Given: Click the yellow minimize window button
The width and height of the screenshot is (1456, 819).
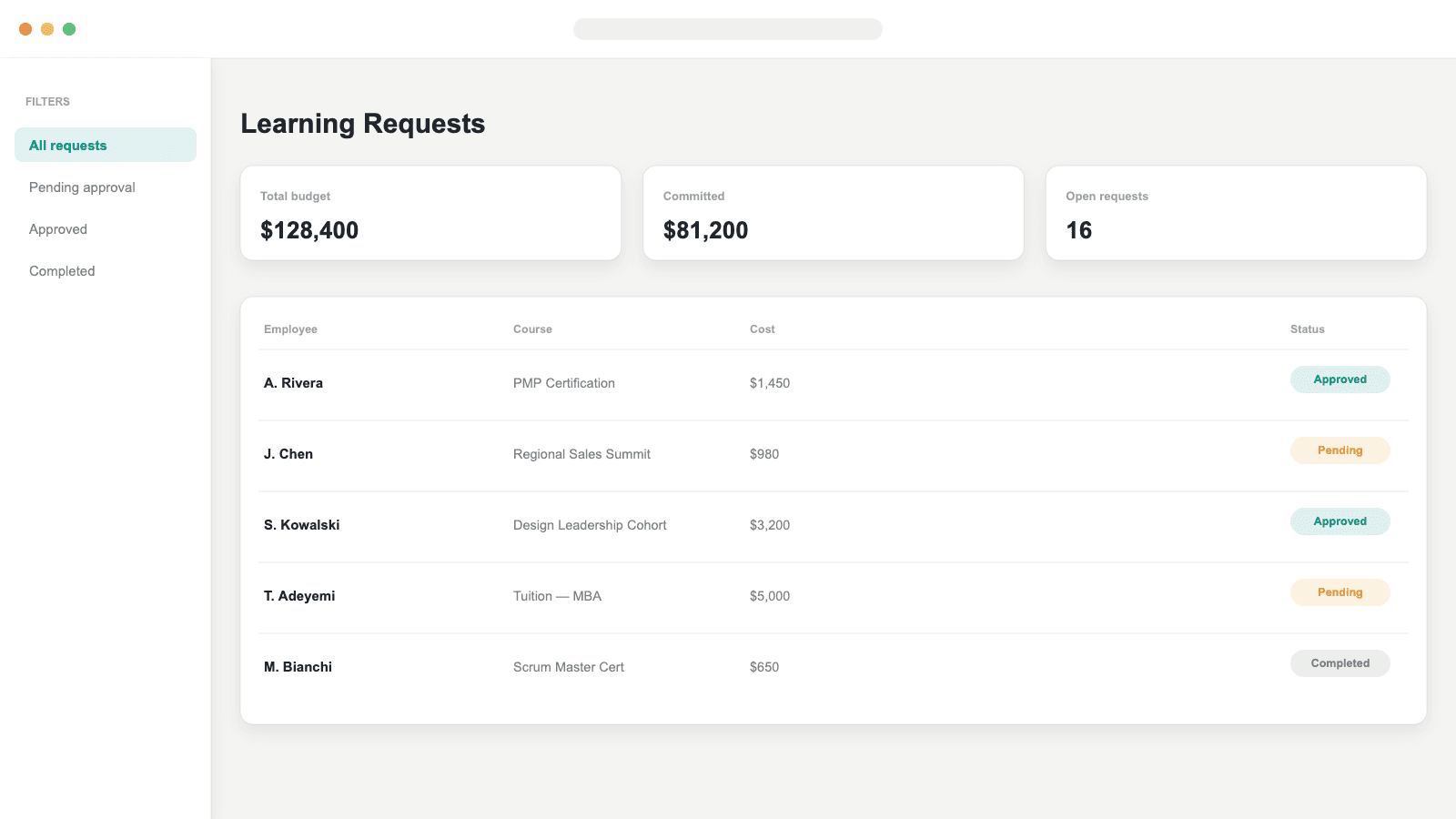Looking at the screenshot, I should pos(47,29).
